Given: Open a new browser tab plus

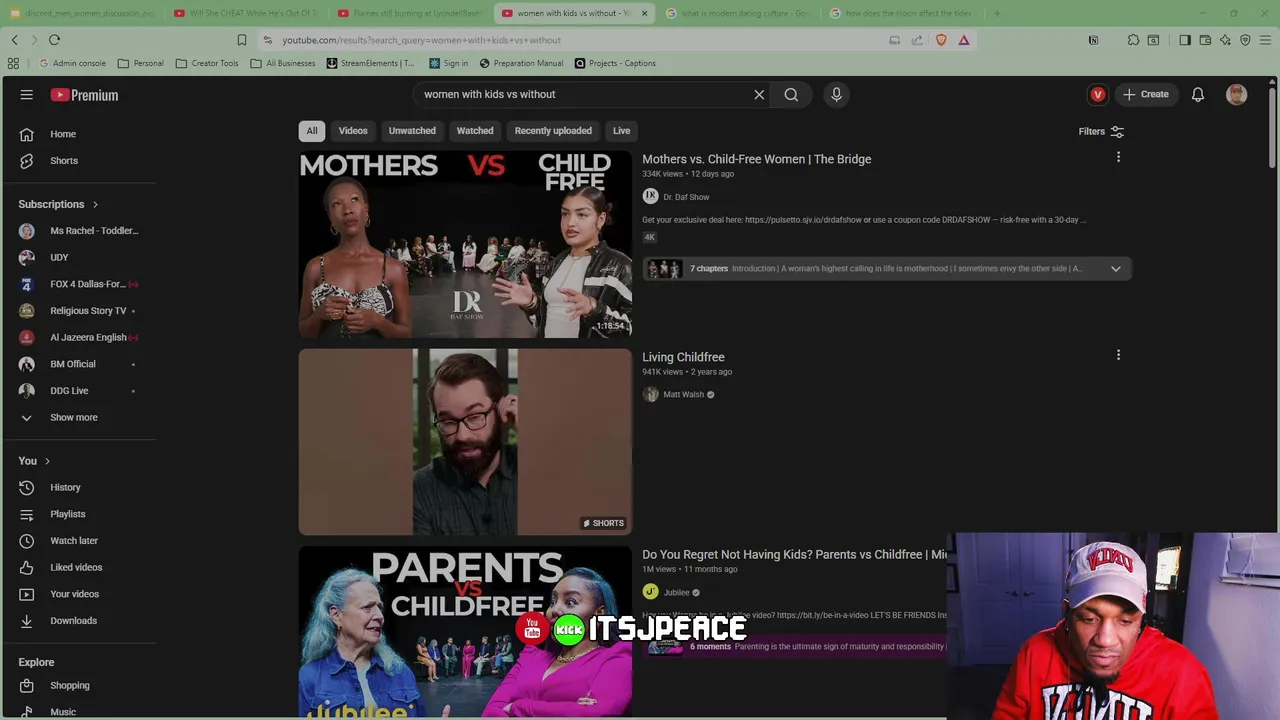Looking at the screenshot, I should click(x=996, y=13).
